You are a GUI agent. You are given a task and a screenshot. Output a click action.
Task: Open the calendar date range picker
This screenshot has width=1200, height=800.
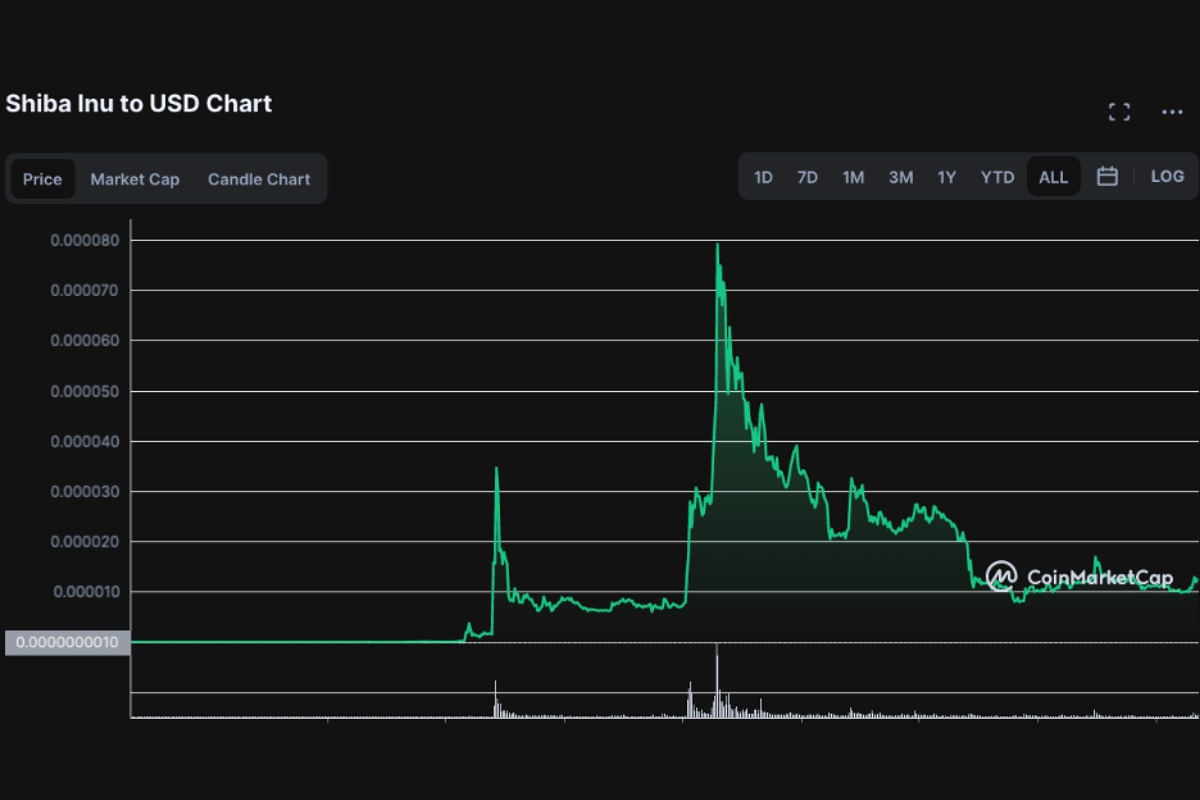pos(1107,176)
